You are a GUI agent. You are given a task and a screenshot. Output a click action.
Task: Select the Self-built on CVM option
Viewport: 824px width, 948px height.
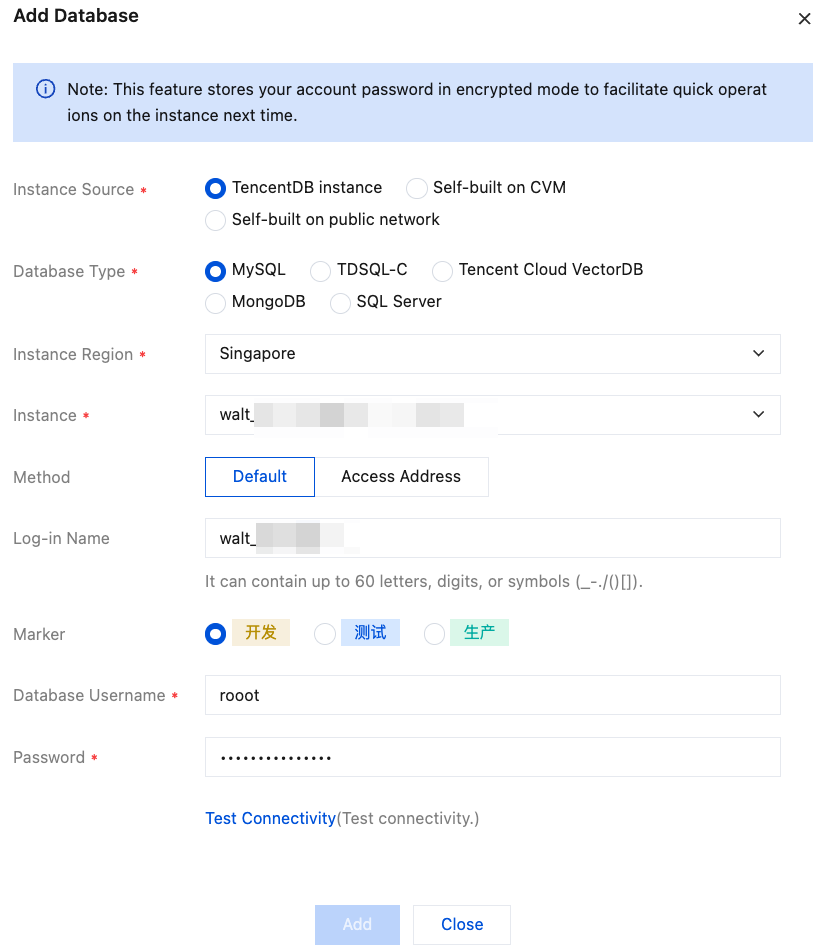[417, 188]
